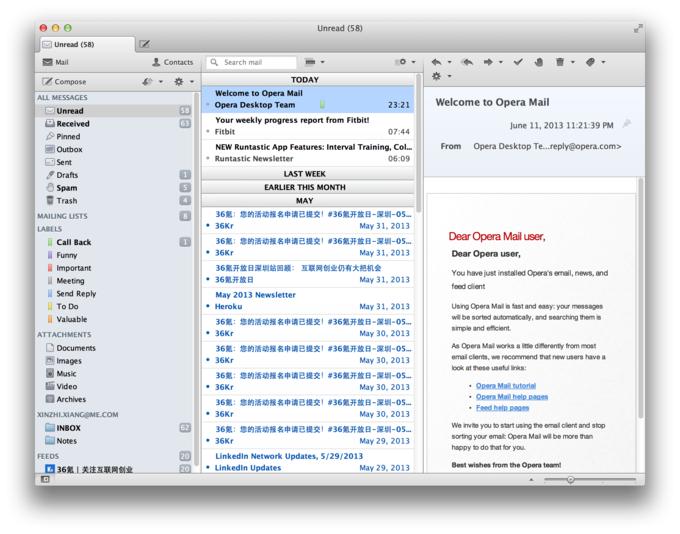Screen dimensions: 680x534
Task: Open check mail dropdown arrow beside Compose
Action: point(160,82)
